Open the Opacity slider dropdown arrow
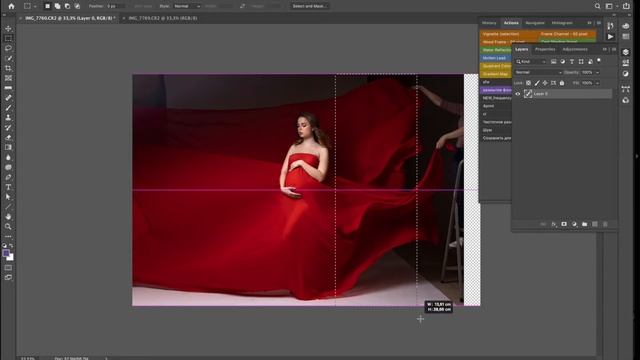This screenshot has height=360, width=640. (597, 72)
